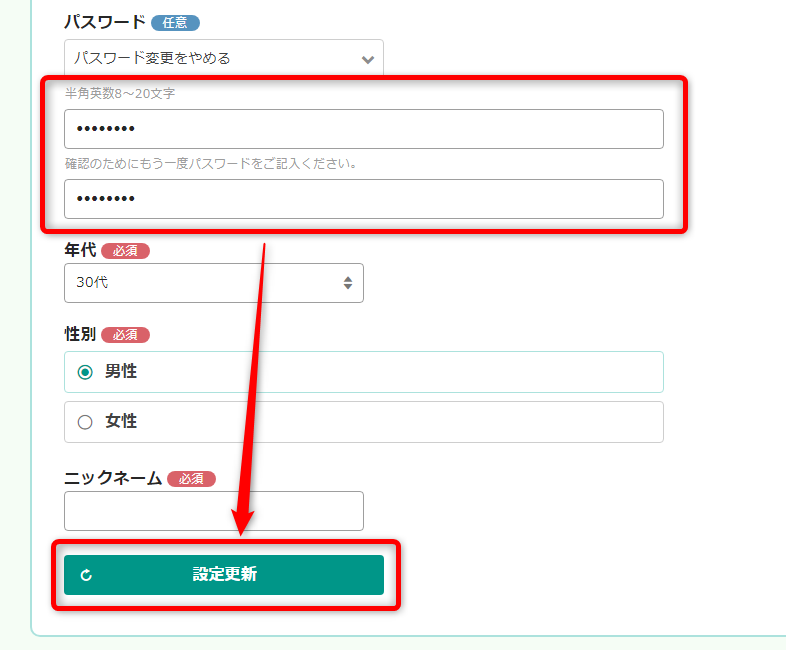Viewport: 786px width, 650px height.
Task: Select the 女性 radio button
Action: tap(85, 422)
